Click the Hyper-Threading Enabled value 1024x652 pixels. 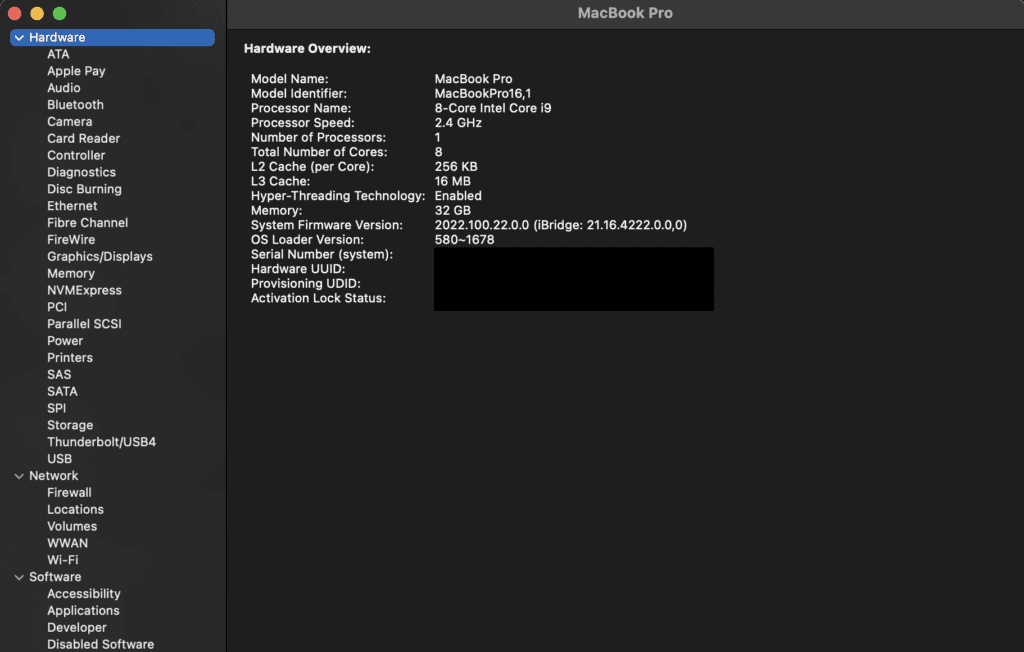click(458, 196)
